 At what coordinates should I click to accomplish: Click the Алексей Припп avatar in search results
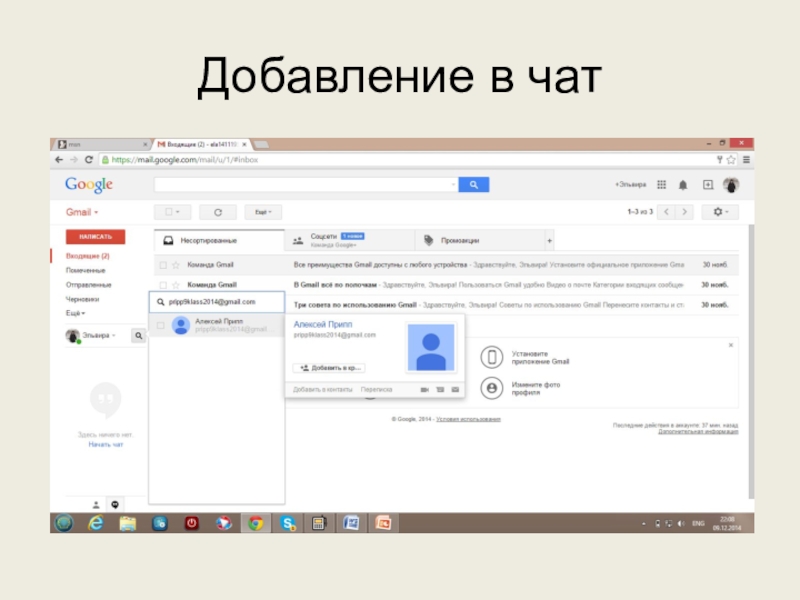181,325
